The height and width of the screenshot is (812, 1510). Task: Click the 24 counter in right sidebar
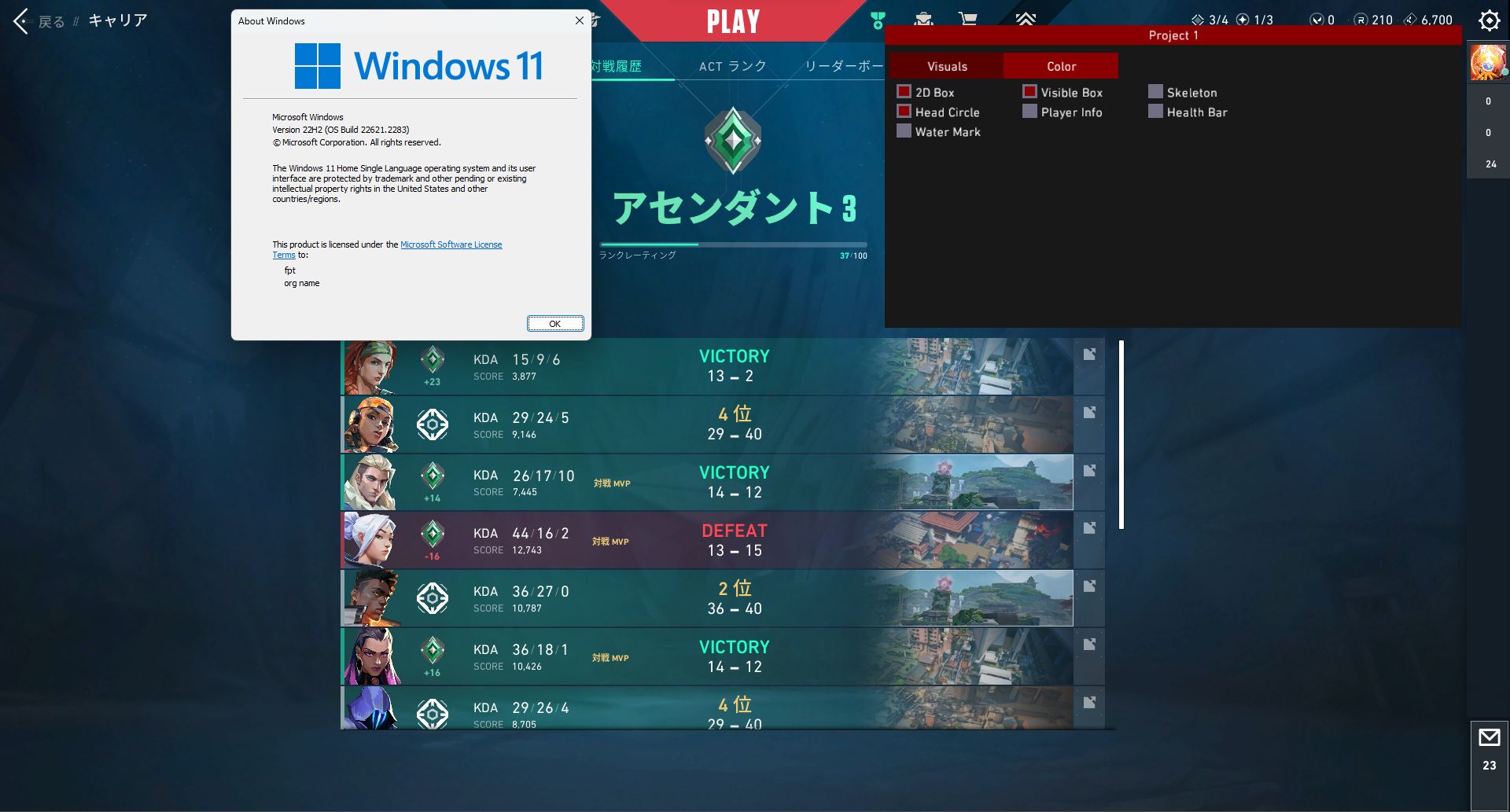[x=1490, y=164]
